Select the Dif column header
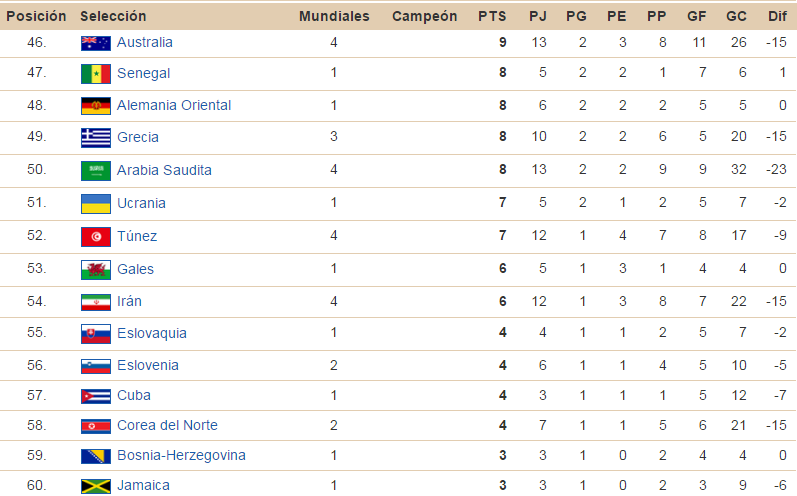Viewport: 797px width, 496px height. click(x=777, y=16)
